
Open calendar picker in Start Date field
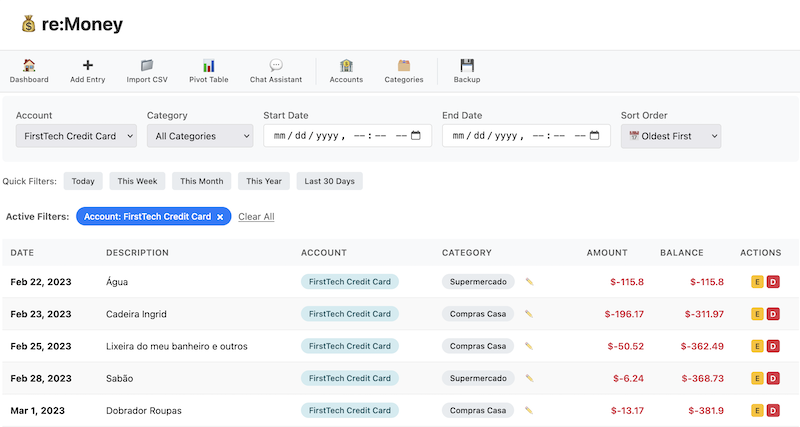416,136
